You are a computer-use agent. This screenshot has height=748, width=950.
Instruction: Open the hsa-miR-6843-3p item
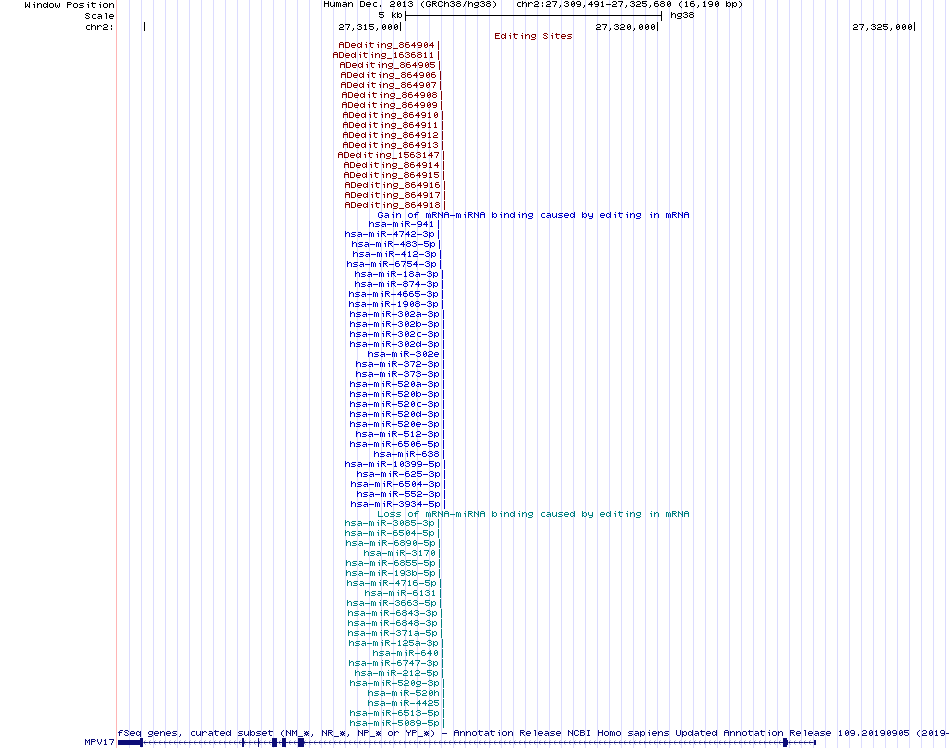393,613
